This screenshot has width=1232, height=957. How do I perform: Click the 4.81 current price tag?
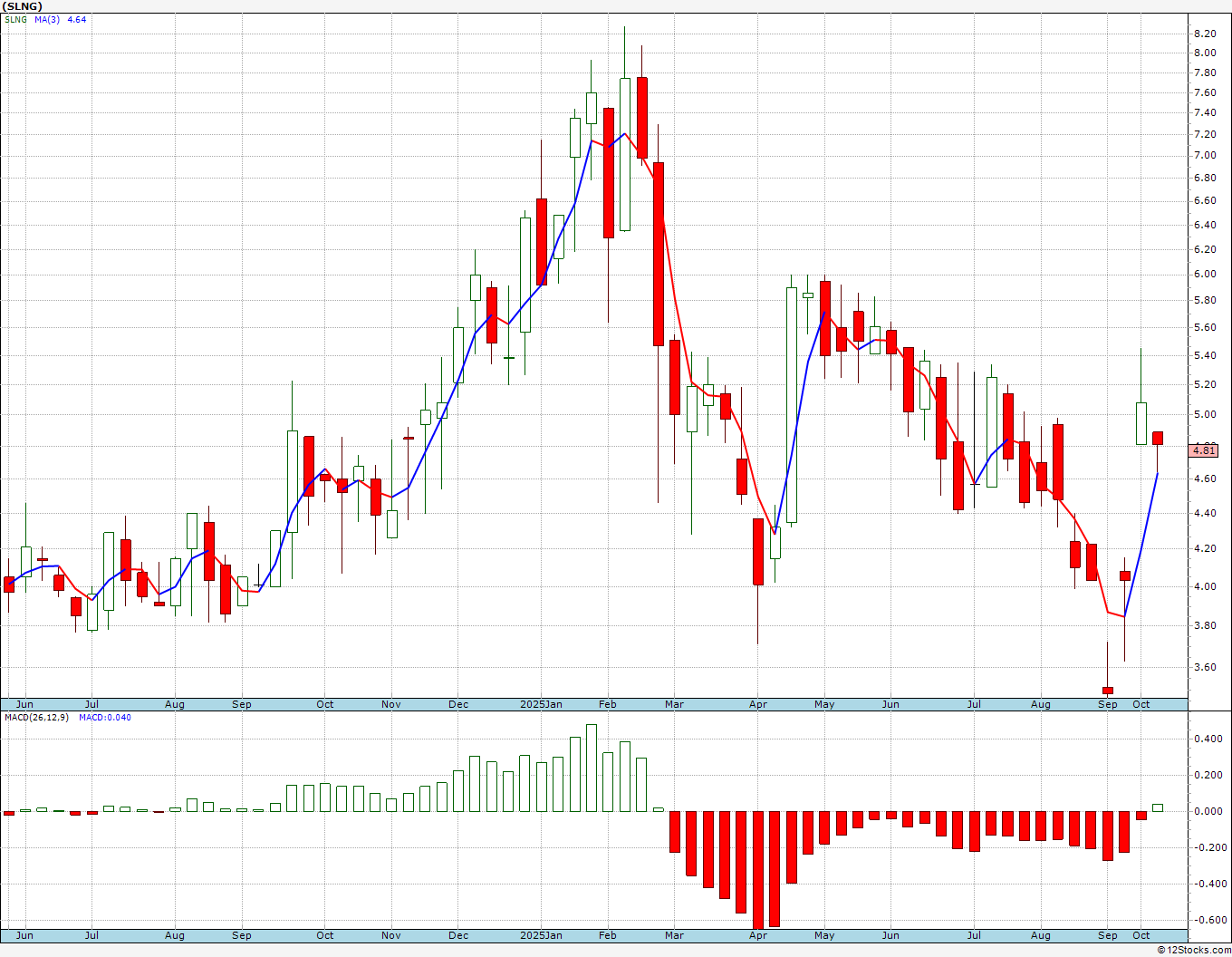tap(1205, 450)
